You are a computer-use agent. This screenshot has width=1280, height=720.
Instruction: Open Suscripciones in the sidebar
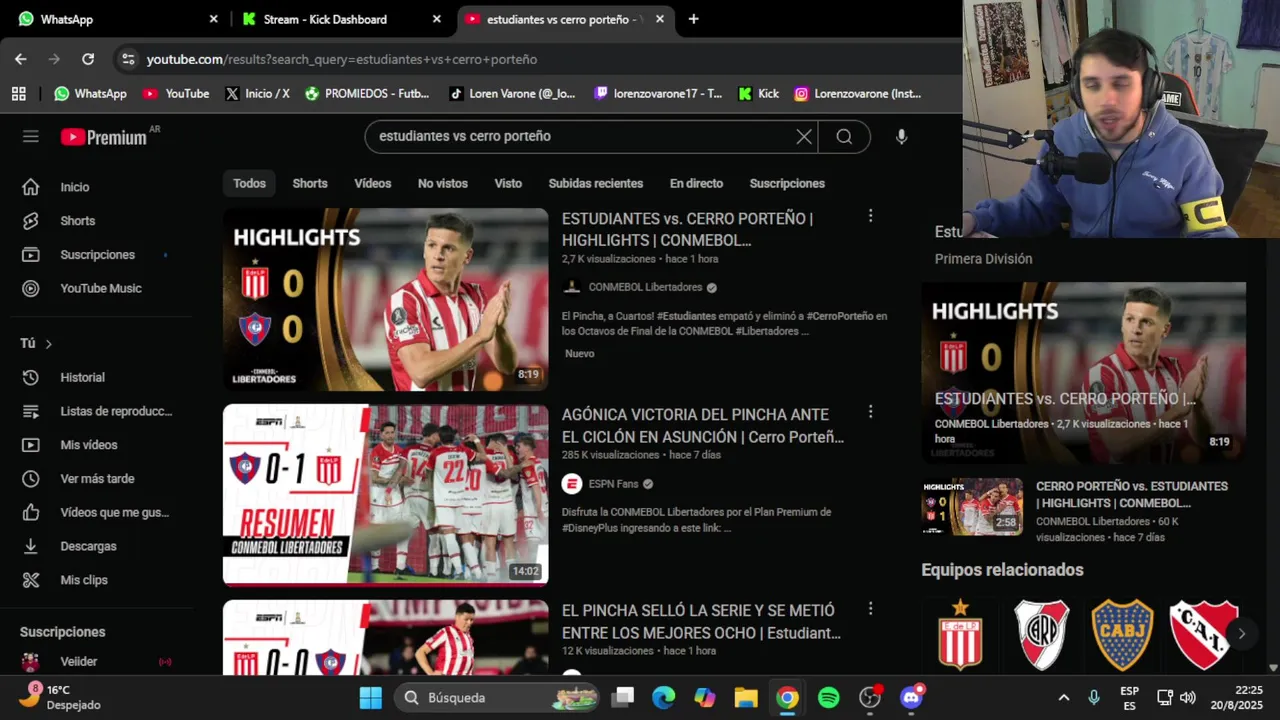pyautogui.click(x=96, y=255)
